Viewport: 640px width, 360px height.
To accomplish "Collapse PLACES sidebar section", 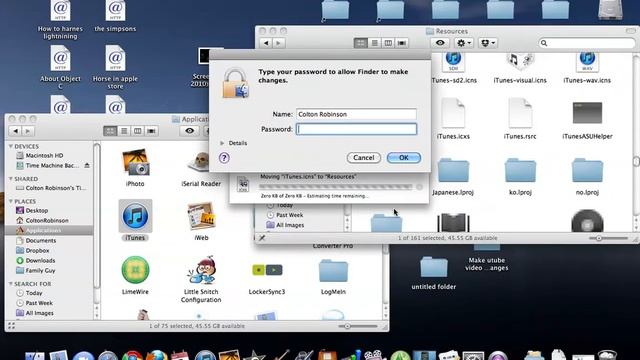I will click(11, 201).
